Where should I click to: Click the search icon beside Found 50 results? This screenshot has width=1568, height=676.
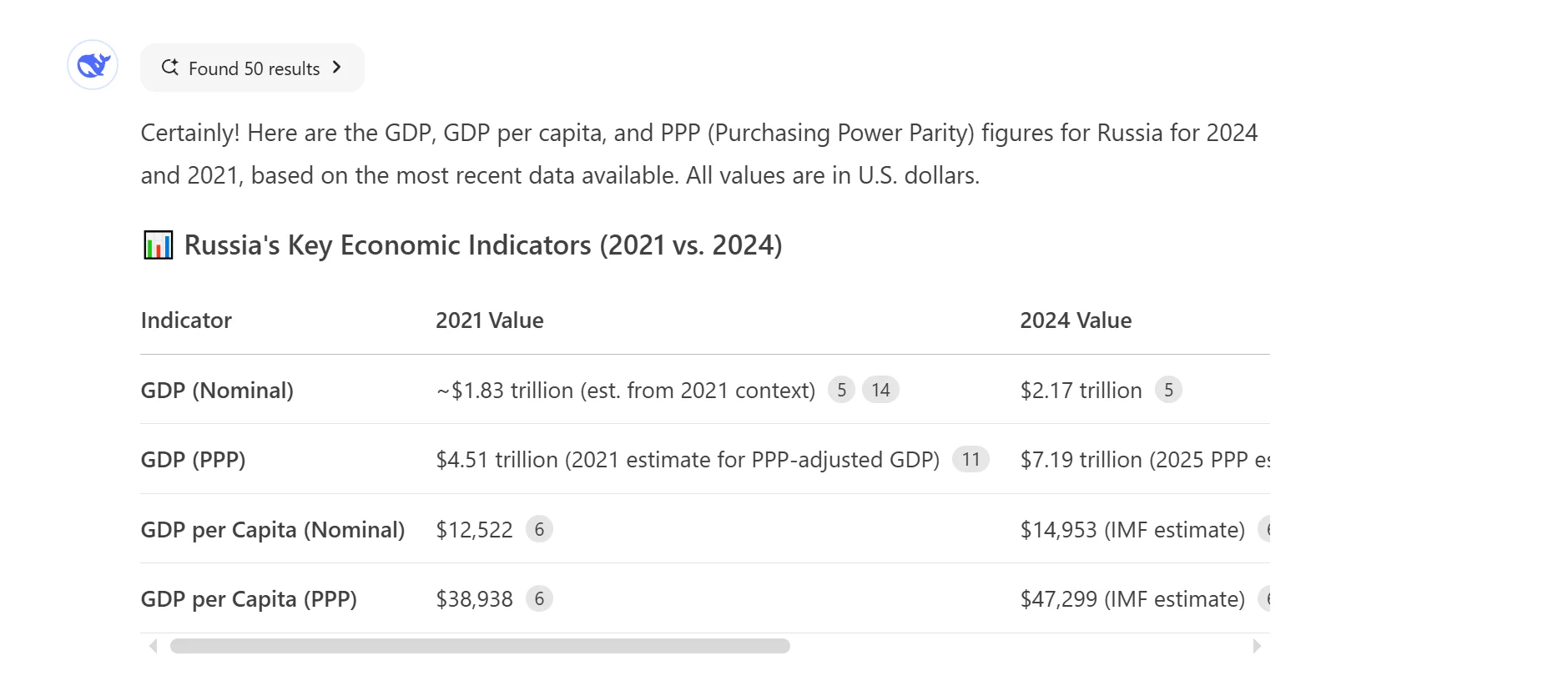click(x=169, y=68)
